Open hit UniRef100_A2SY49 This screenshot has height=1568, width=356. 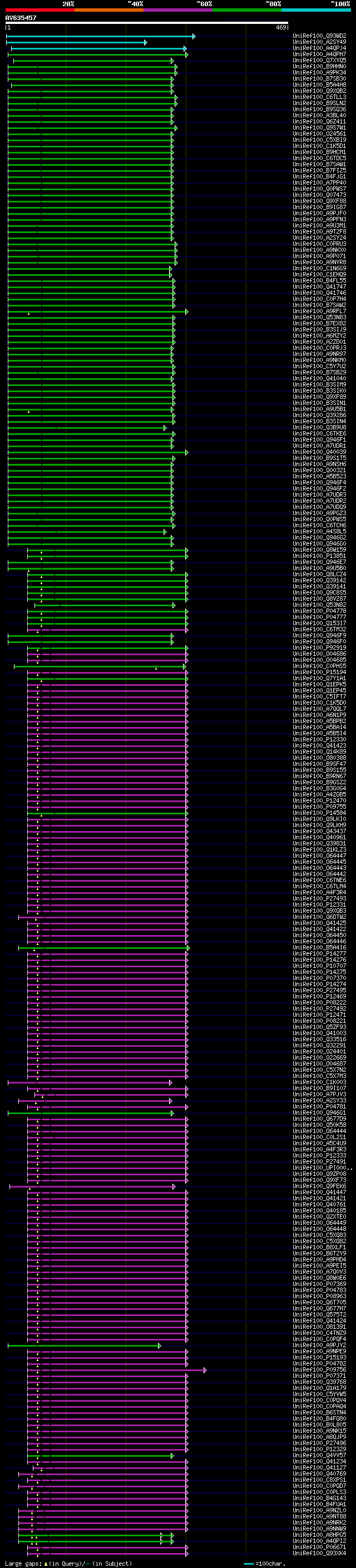pyautogui.click(x=319, y=42)
